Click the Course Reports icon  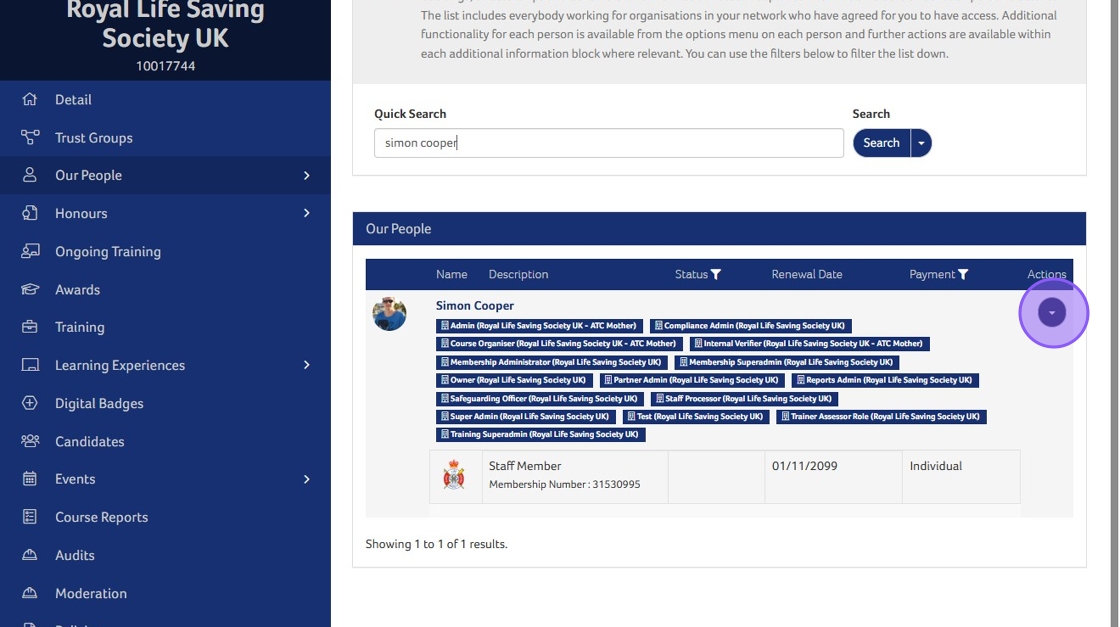coord(29,517)
